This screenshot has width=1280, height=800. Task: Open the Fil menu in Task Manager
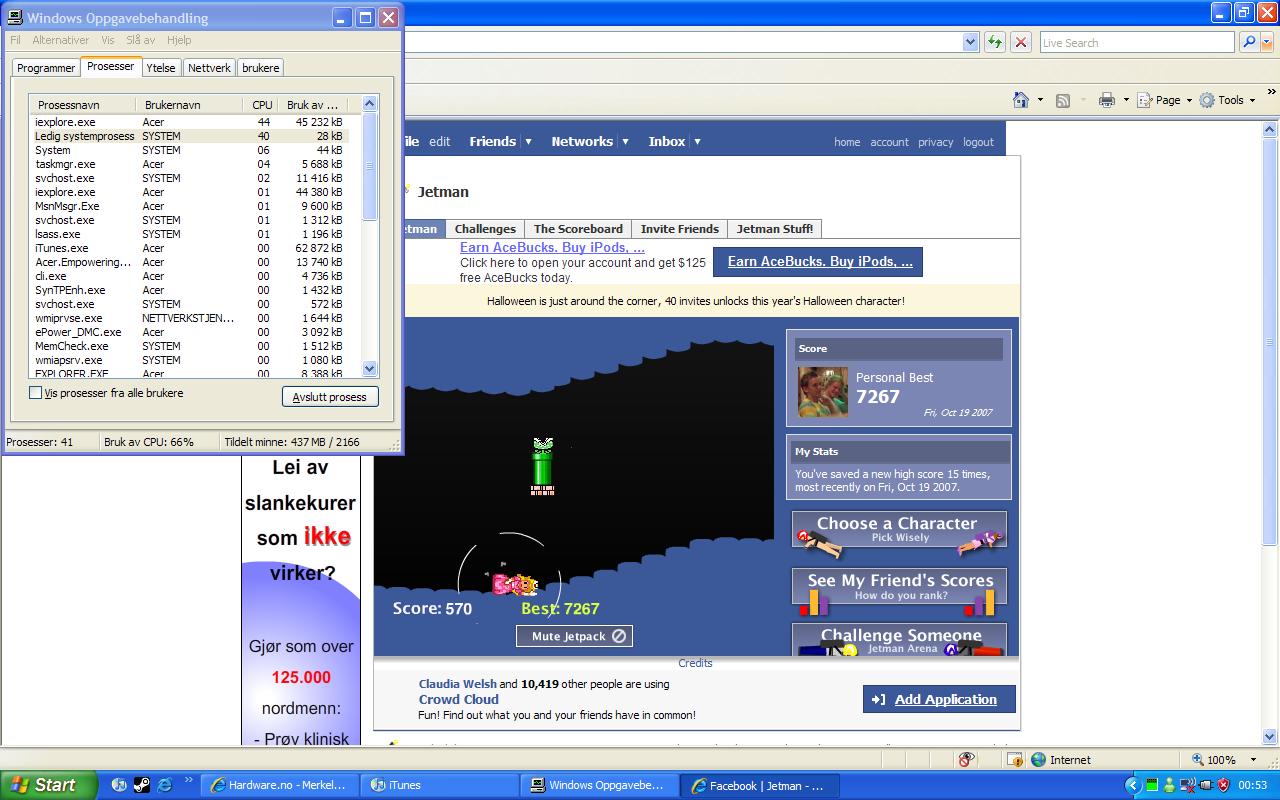coord(15,40)
